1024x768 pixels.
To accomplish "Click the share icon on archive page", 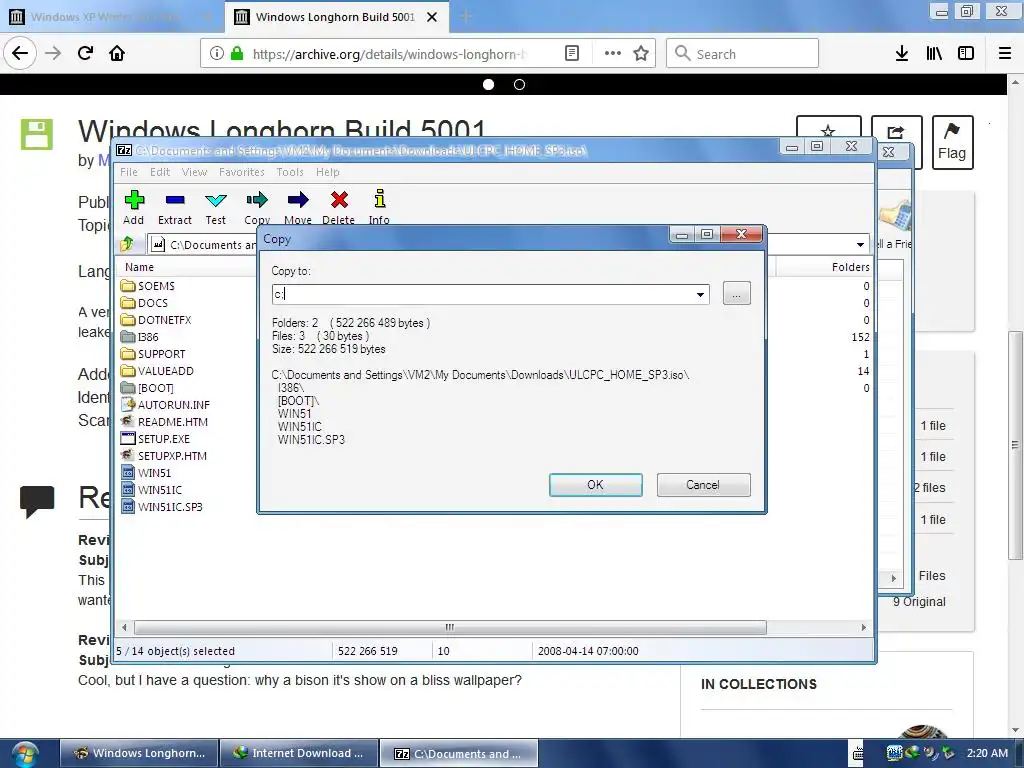I will [896, 133].
